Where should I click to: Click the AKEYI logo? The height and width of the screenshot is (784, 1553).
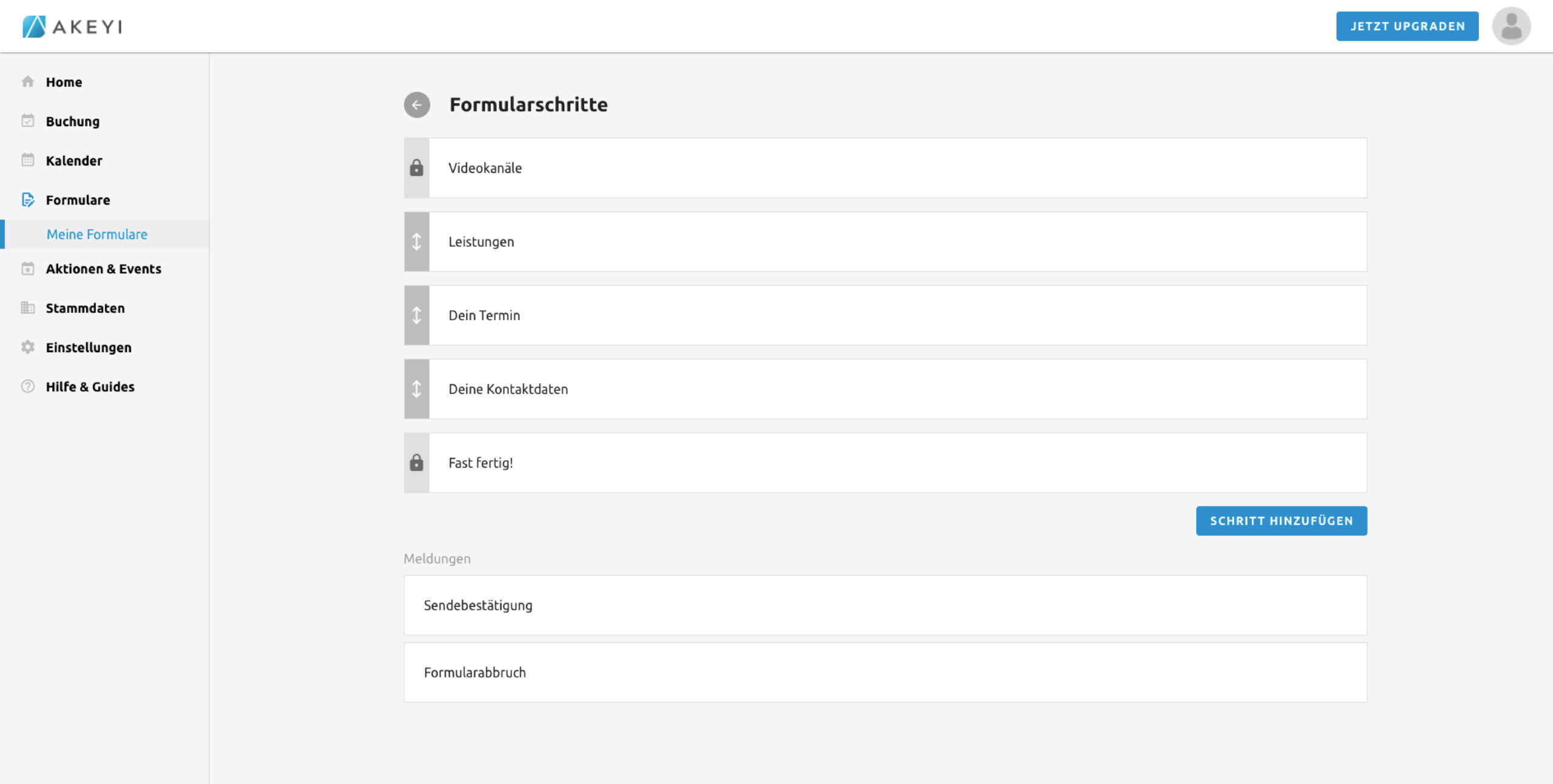point(72,27)
